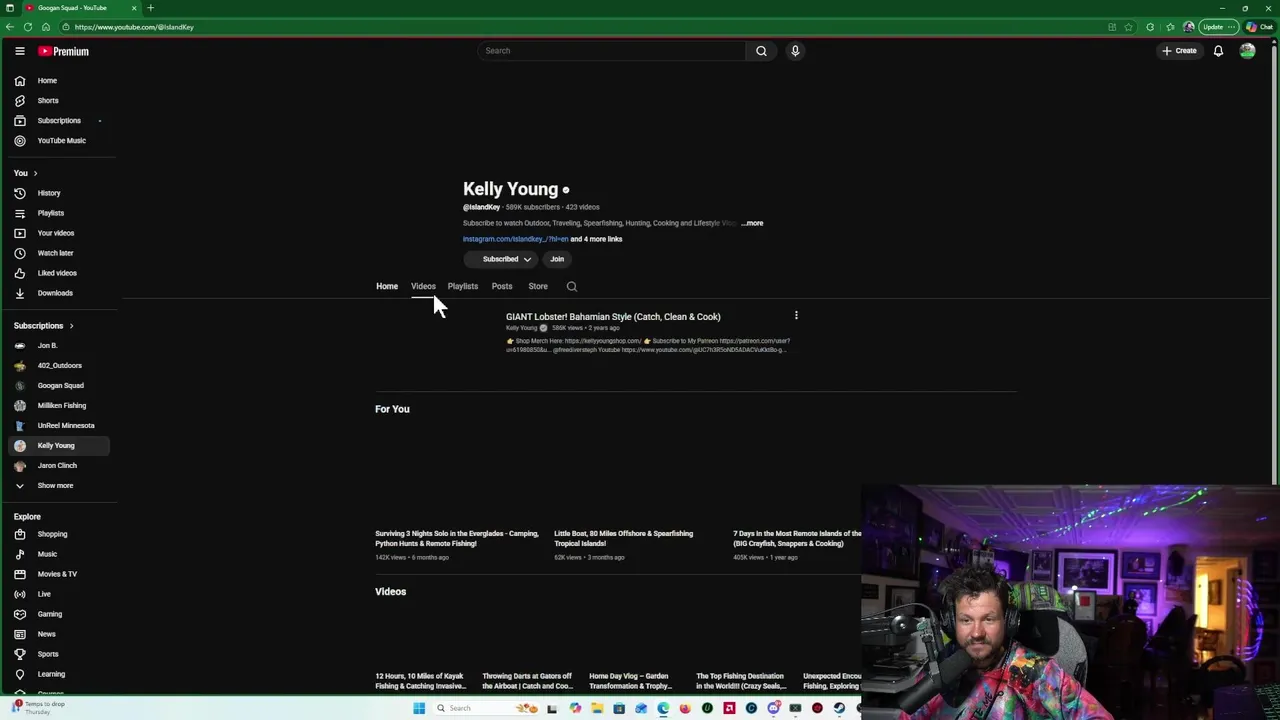Switch to channel Posts tab
The image size is (1280, 720).
pyautogui.click(x=502, y=286)
